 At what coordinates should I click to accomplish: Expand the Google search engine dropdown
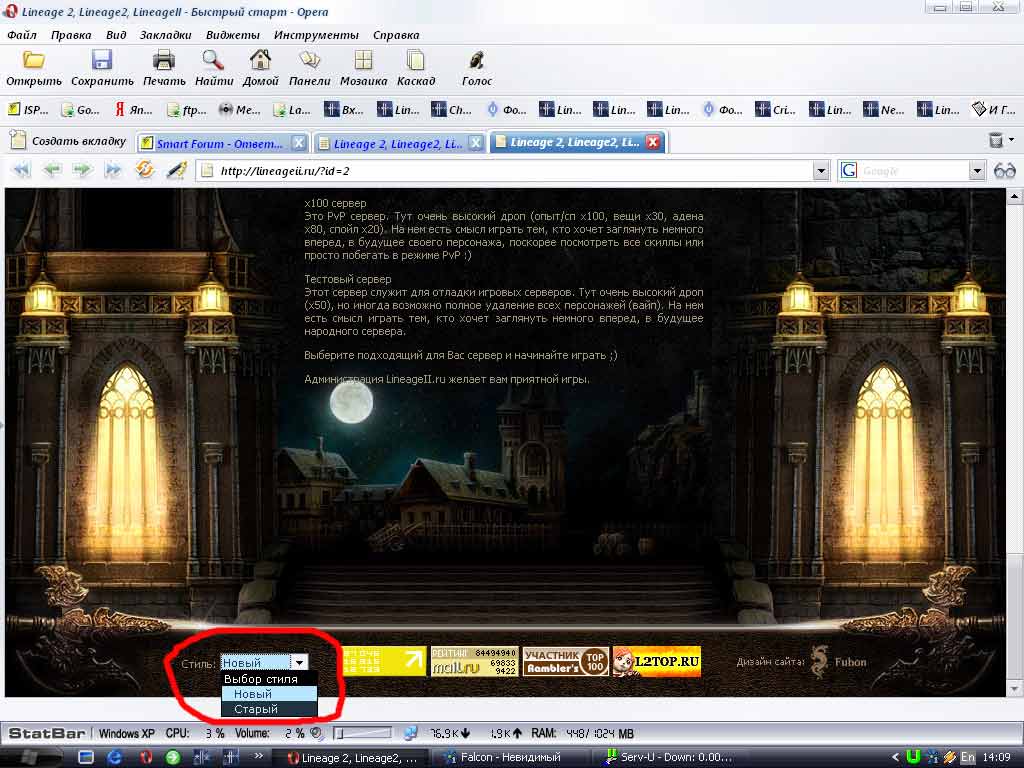coord(976,171)
